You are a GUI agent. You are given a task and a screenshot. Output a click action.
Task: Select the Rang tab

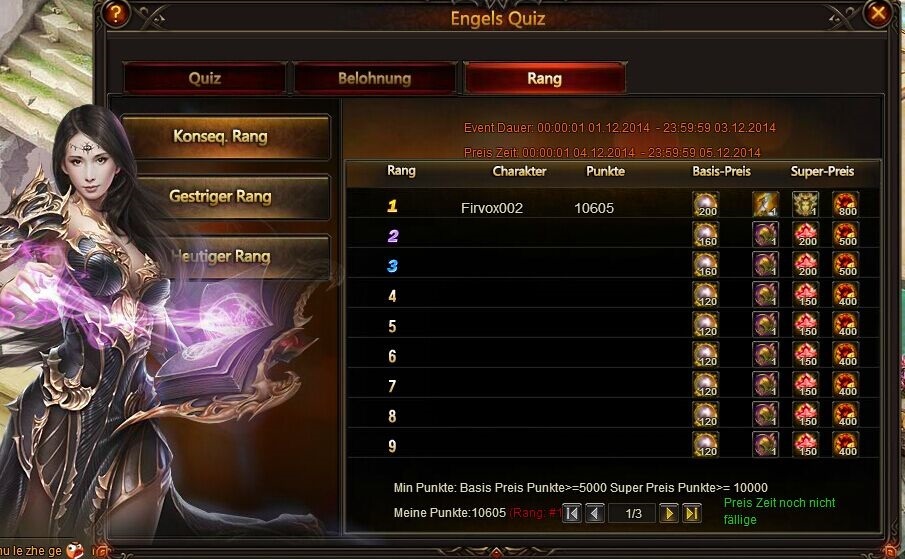pyautogui.click(x=544, y=78)
